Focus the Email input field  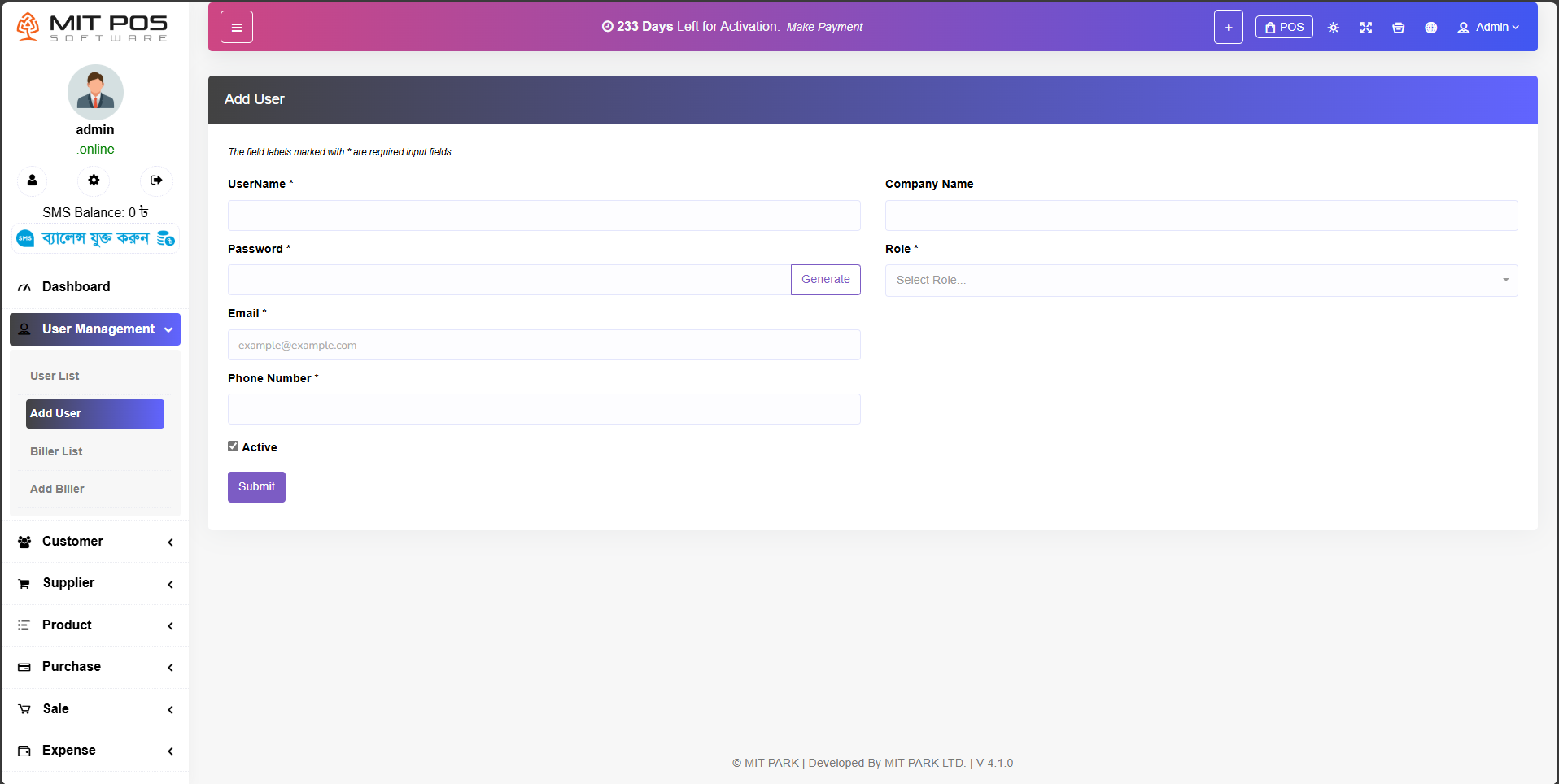pos(544,345)
